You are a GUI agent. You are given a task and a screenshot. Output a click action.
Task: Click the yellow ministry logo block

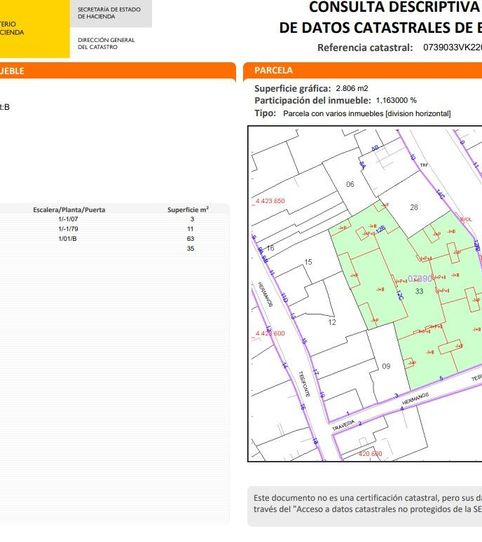(35, 28)
